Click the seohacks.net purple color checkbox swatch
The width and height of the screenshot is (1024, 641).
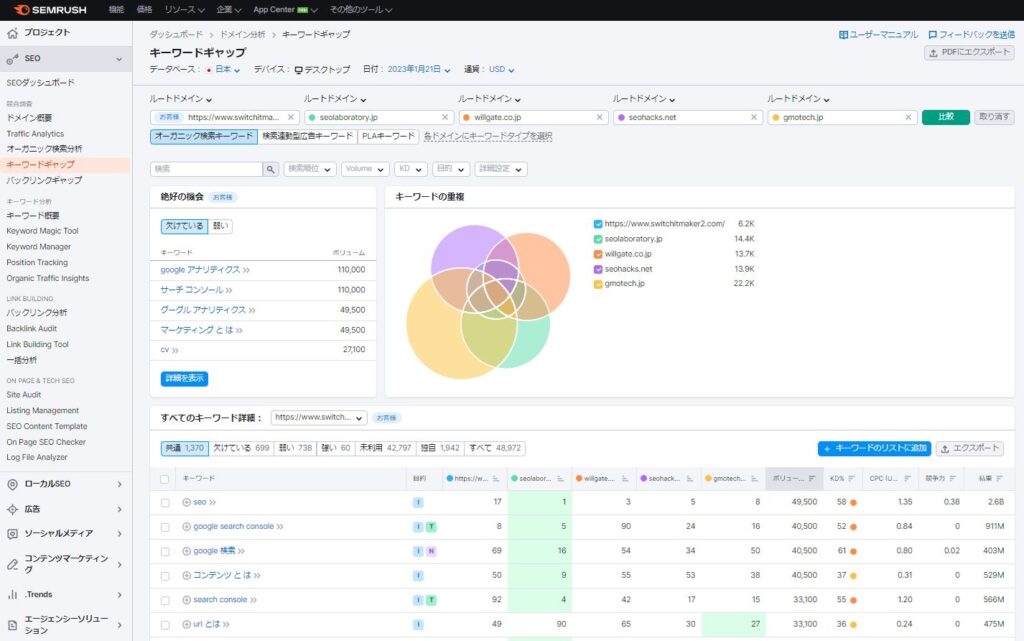pyautogui.click(x=598, y=269)
